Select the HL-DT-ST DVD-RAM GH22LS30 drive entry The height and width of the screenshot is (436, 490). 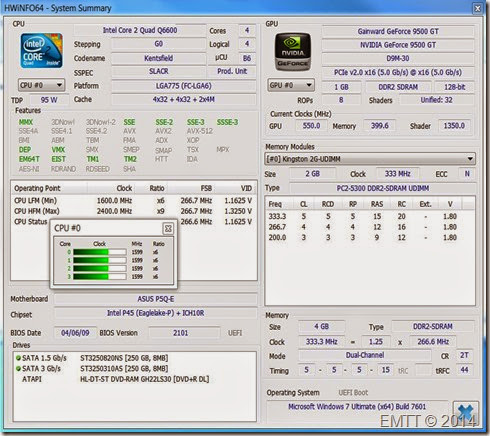click(x=144, y=379)
